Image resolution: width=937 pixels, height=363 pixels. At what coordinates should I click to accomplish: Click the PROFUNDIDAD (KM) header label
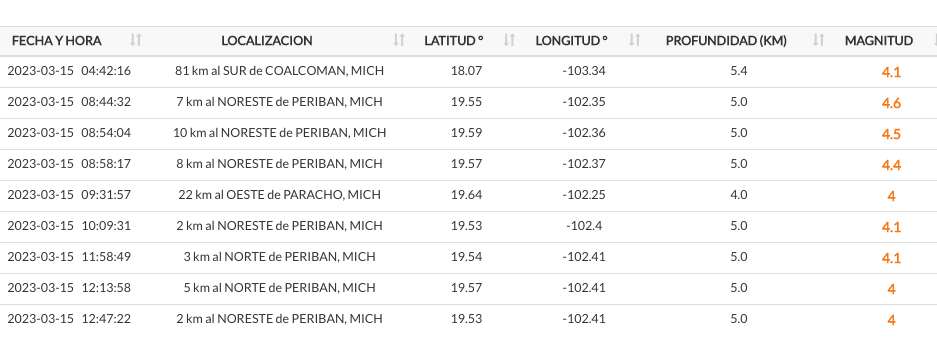pyautogui.click(x=726, y=41)
